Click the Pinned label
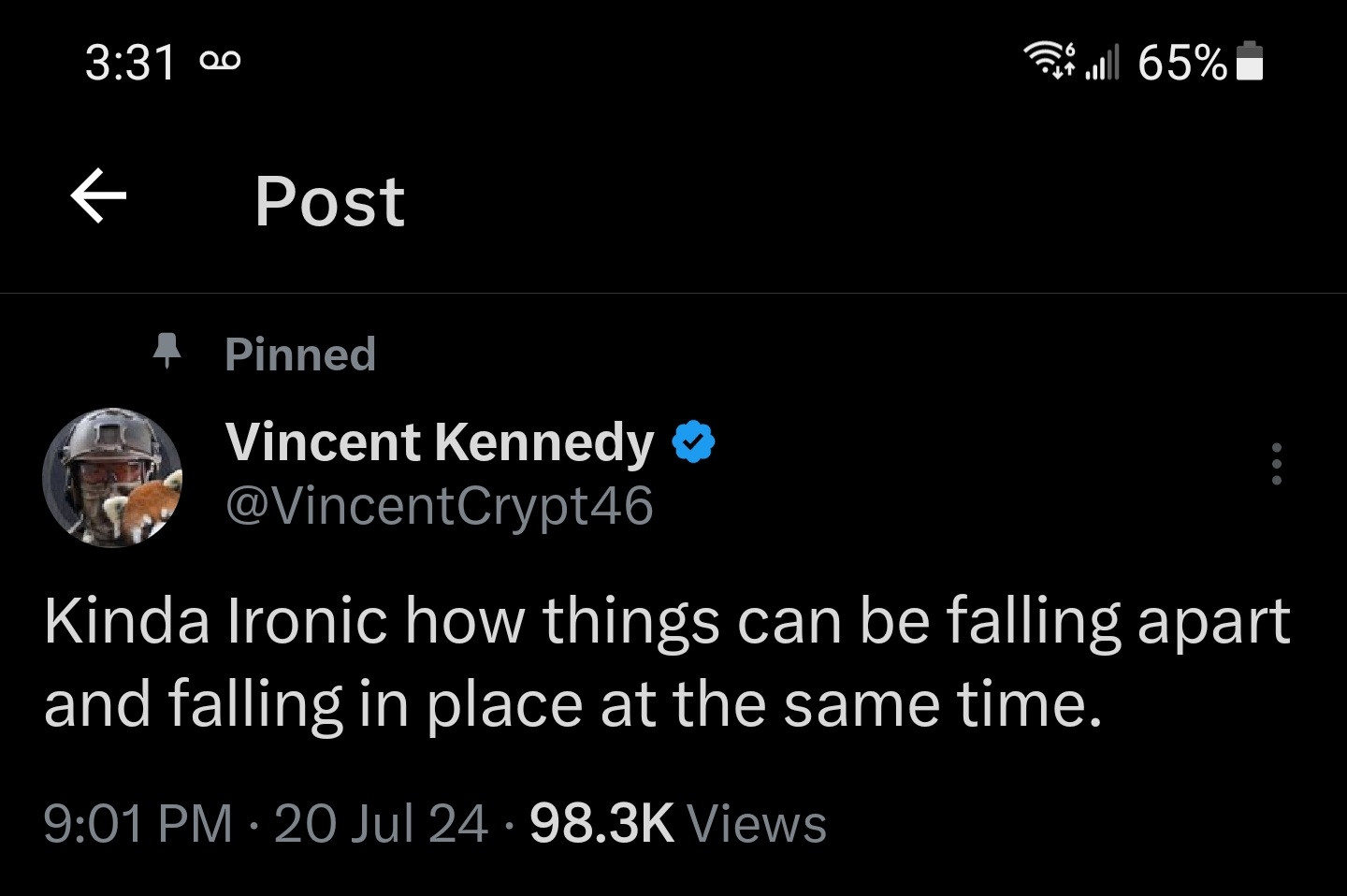Image resolution: width=1347 pixels, height=896 pixels. click(299, 354)
